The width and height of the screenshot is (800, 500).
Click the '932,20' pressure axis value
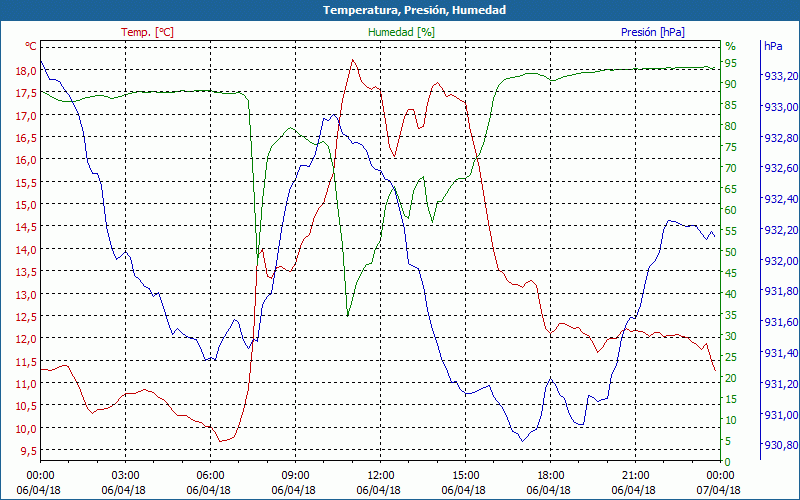tap(781, 230)
